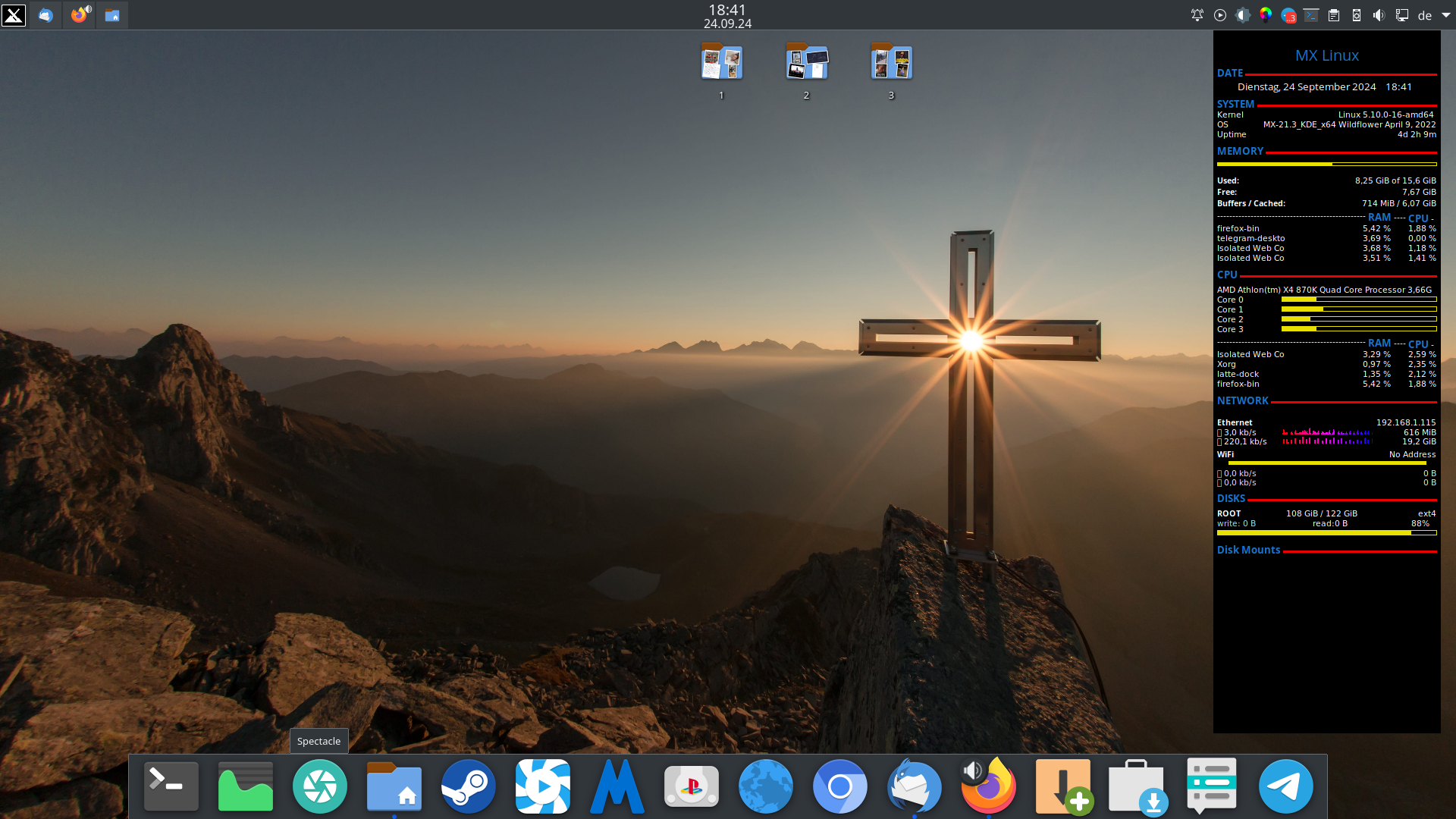Switch to the file manager task in top panel

pos(112,15)
